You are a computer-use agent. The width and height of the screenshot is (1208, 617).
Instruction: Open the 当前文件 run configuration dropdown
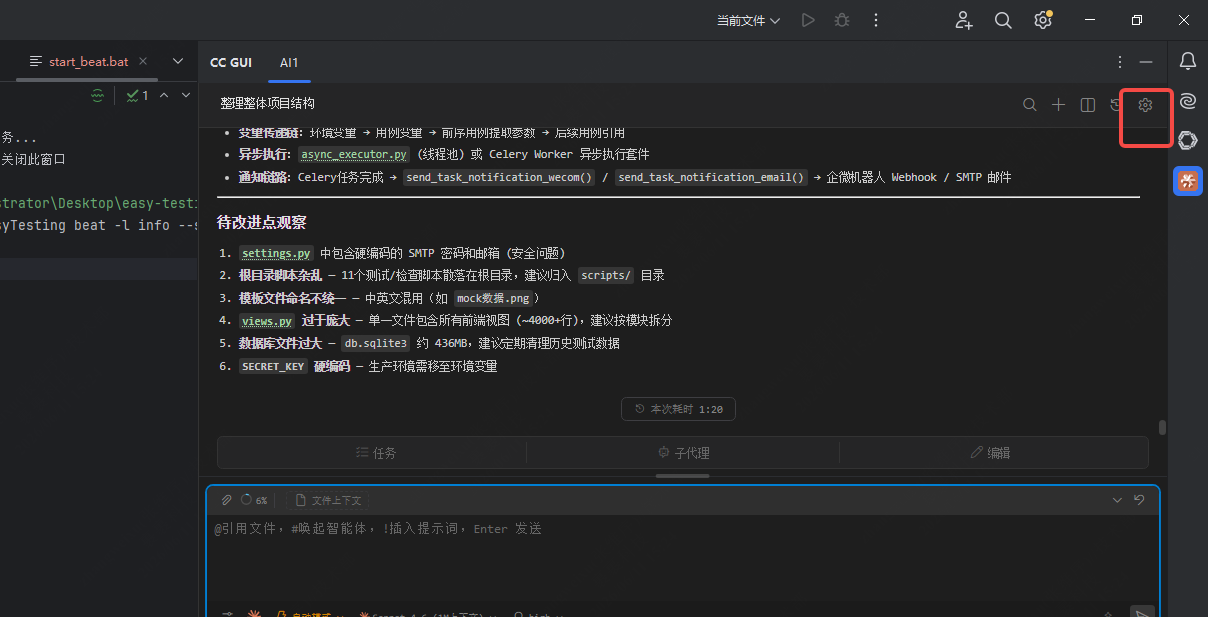748,20
